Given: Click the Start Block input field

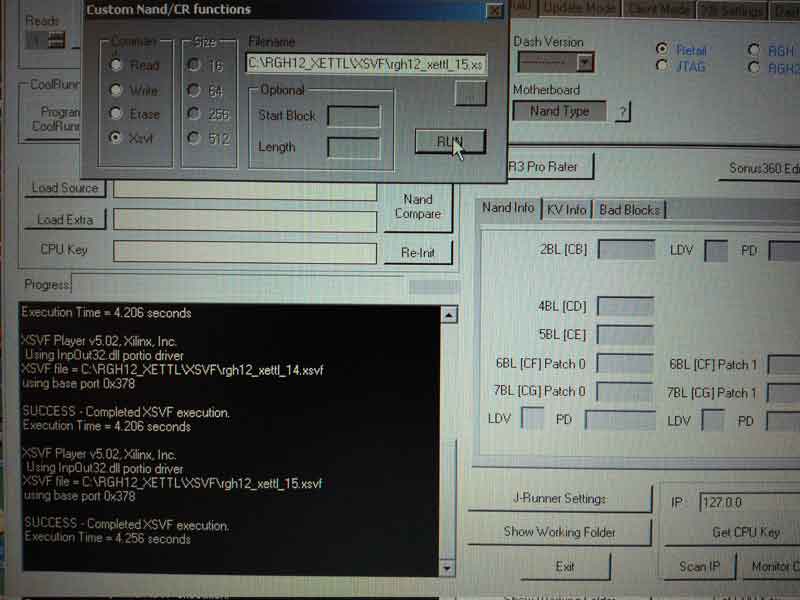Looking at the screenshot, I should click(354, 116).
